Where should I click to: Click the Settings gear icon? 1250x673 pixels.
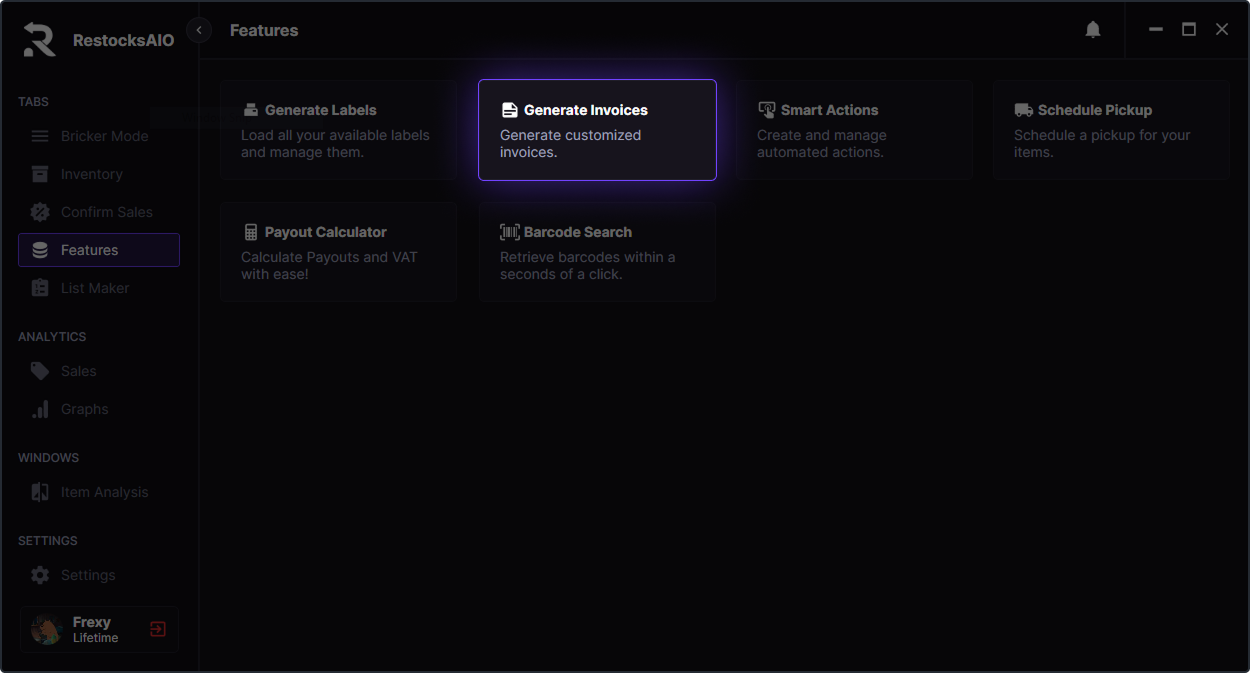tap(40, 575)
